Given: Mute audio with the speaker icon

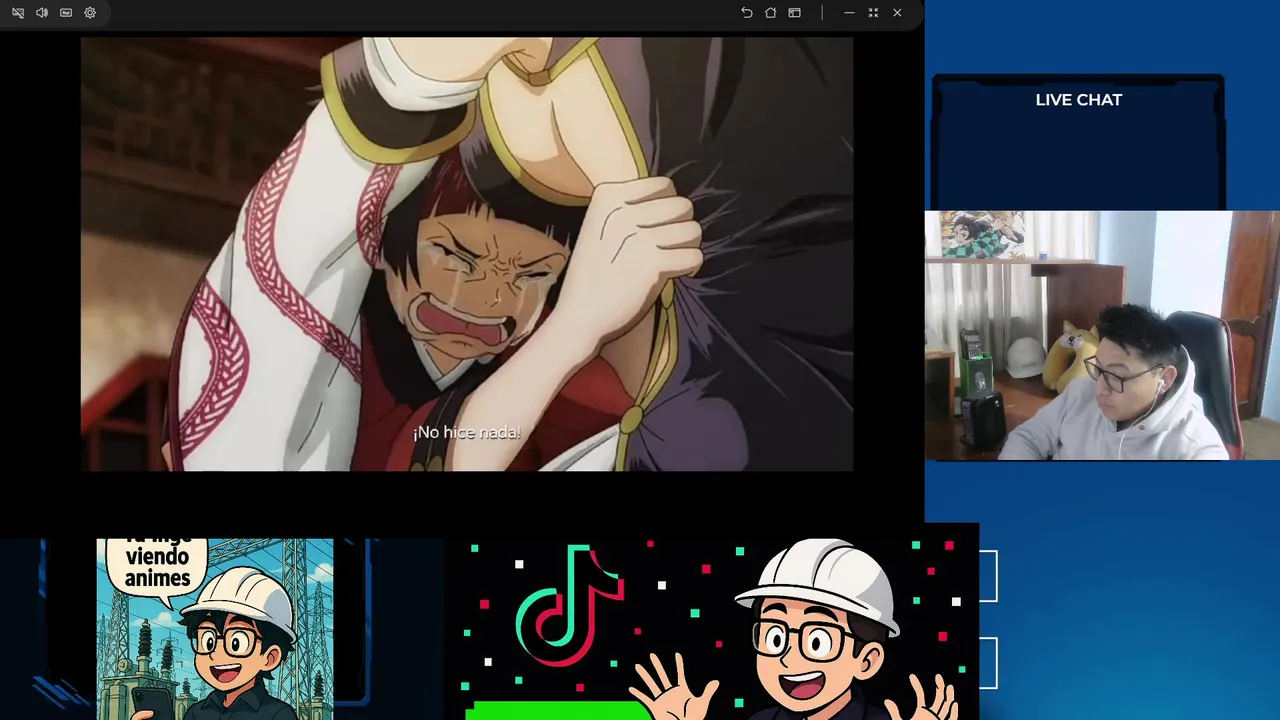Looking at the screenshot, I should point(42,13).
